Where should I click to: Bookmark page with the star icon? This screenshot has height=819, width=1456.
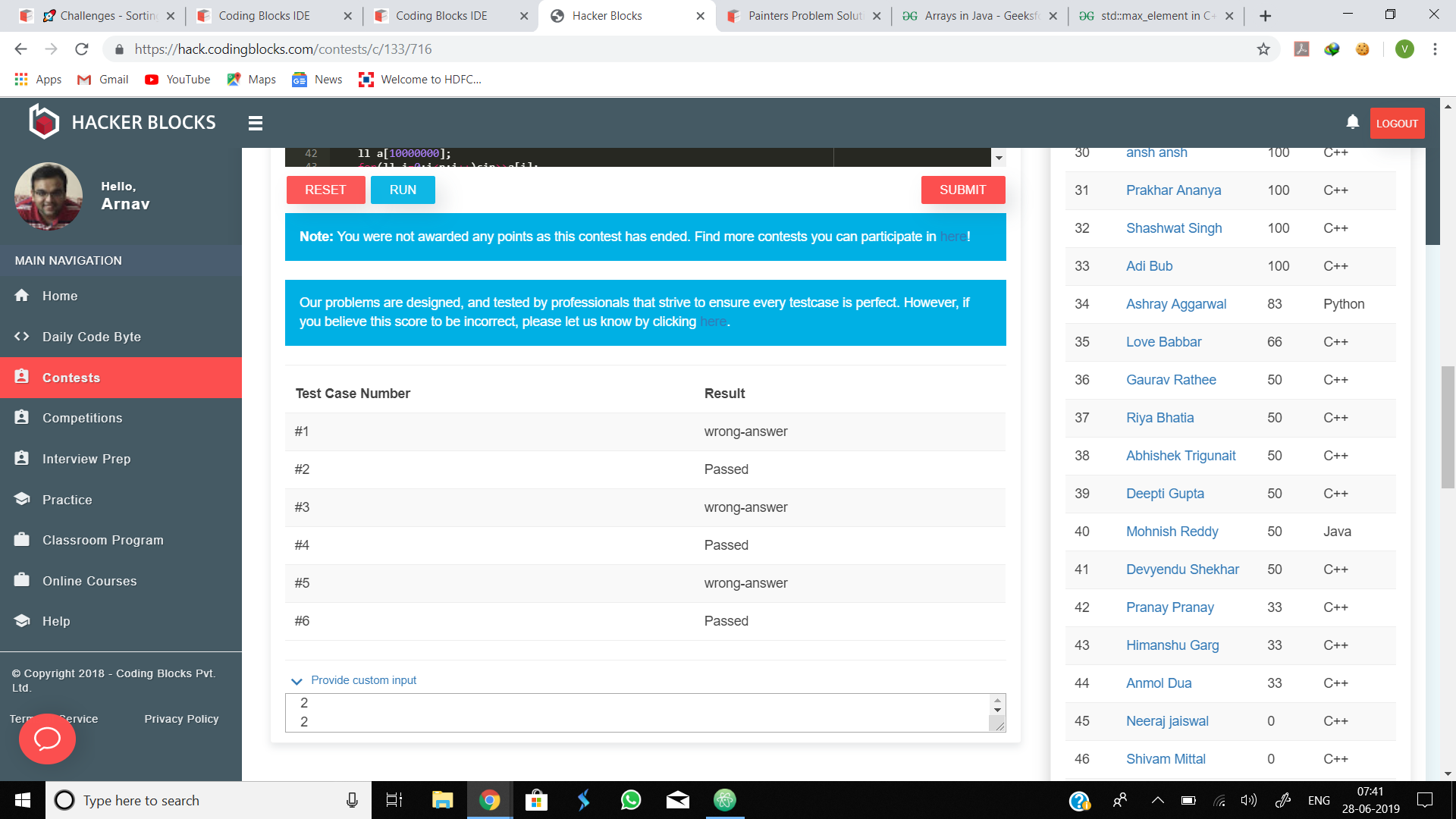(1263, 49)
